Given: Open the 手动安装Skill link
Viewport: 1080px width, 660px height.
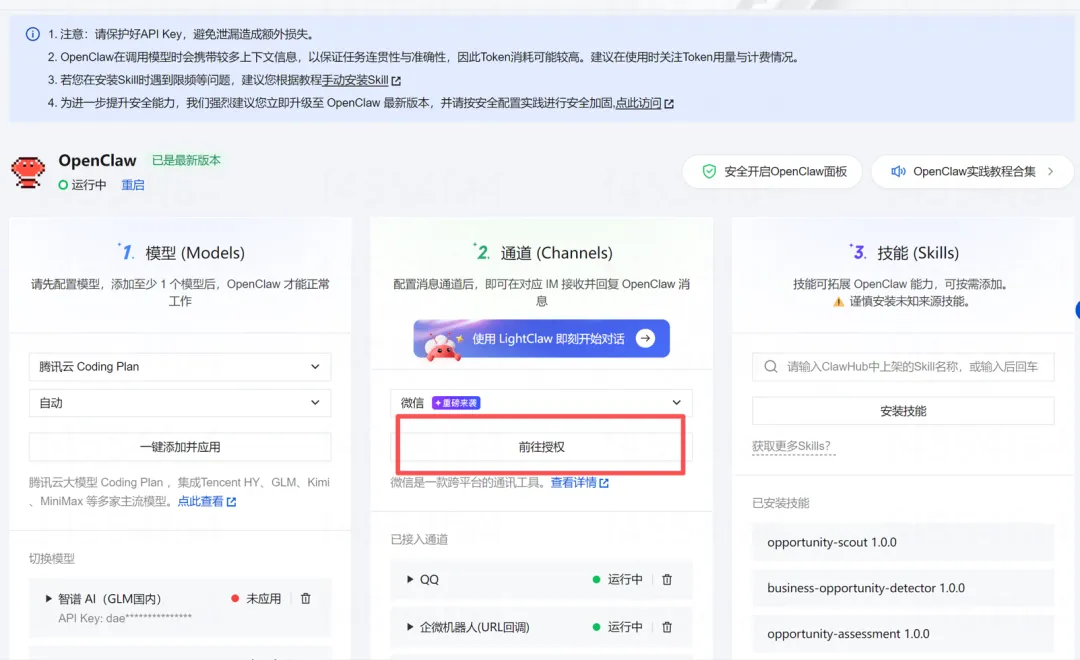Looking at the screenshot, I should click(x=355, y=80).
